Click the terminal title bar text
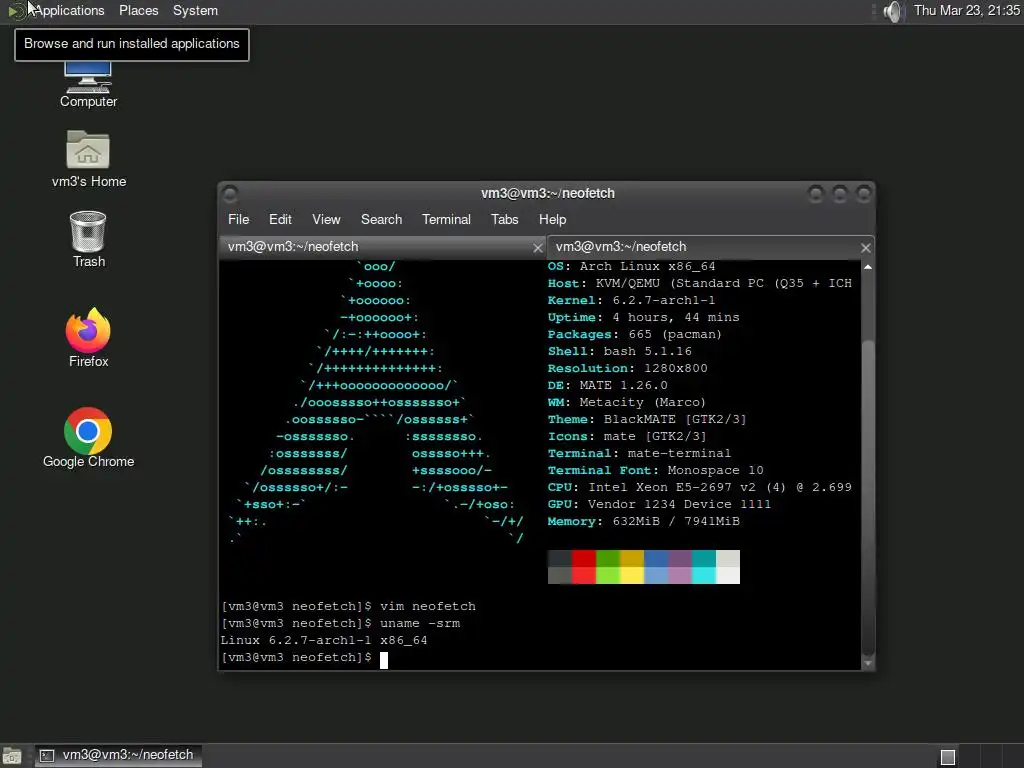The image size is (1024, 768). (548, 193)
